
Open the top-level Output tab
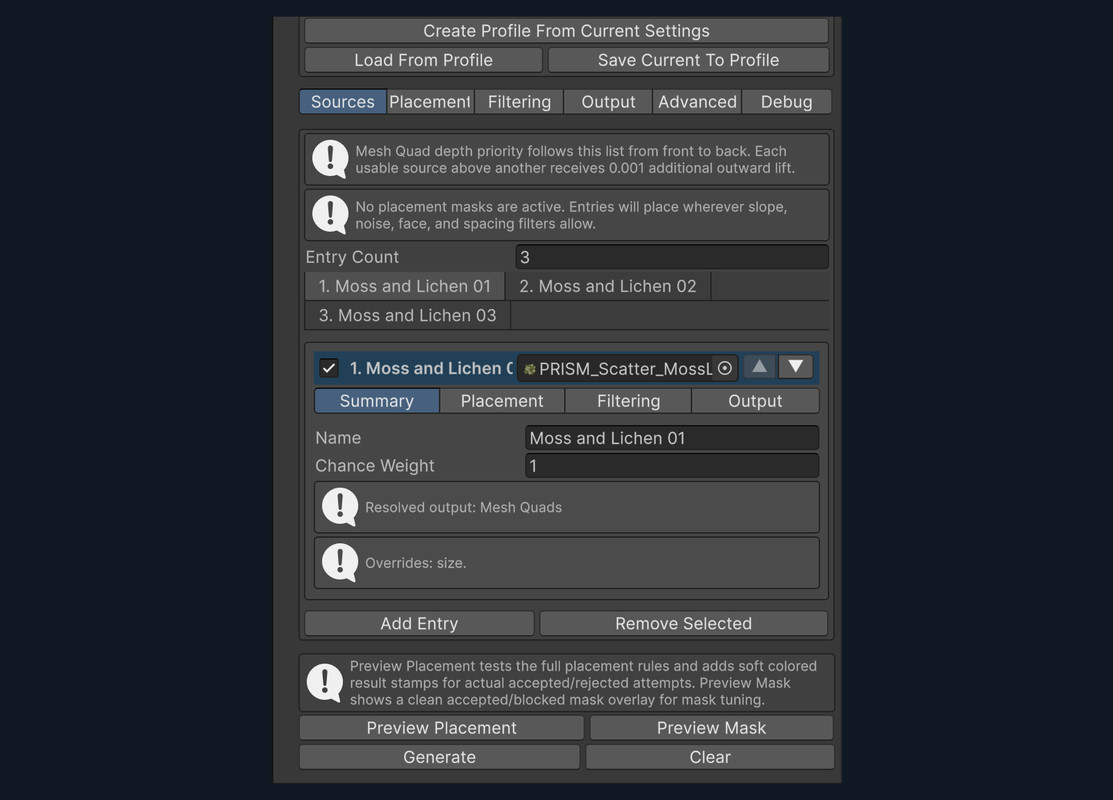(608, 102)
